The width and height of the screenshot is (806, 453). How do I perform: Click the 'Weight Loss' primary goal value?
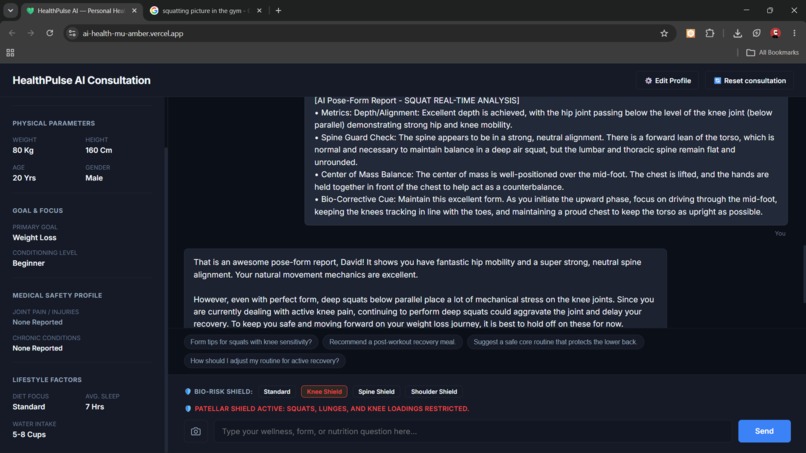tap(34, 238)
